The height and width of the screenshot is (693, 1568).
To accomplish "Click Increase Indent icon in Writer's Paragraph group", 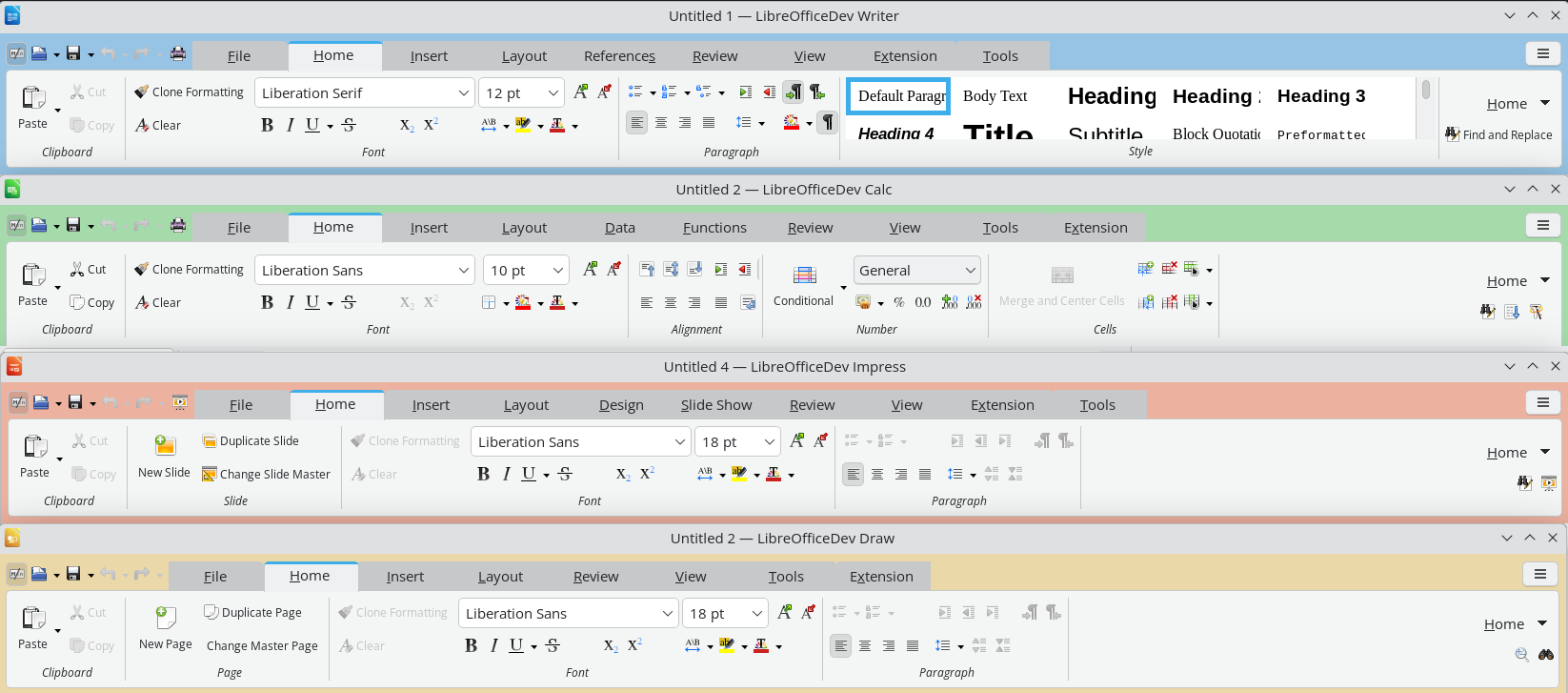I will 745,92.
